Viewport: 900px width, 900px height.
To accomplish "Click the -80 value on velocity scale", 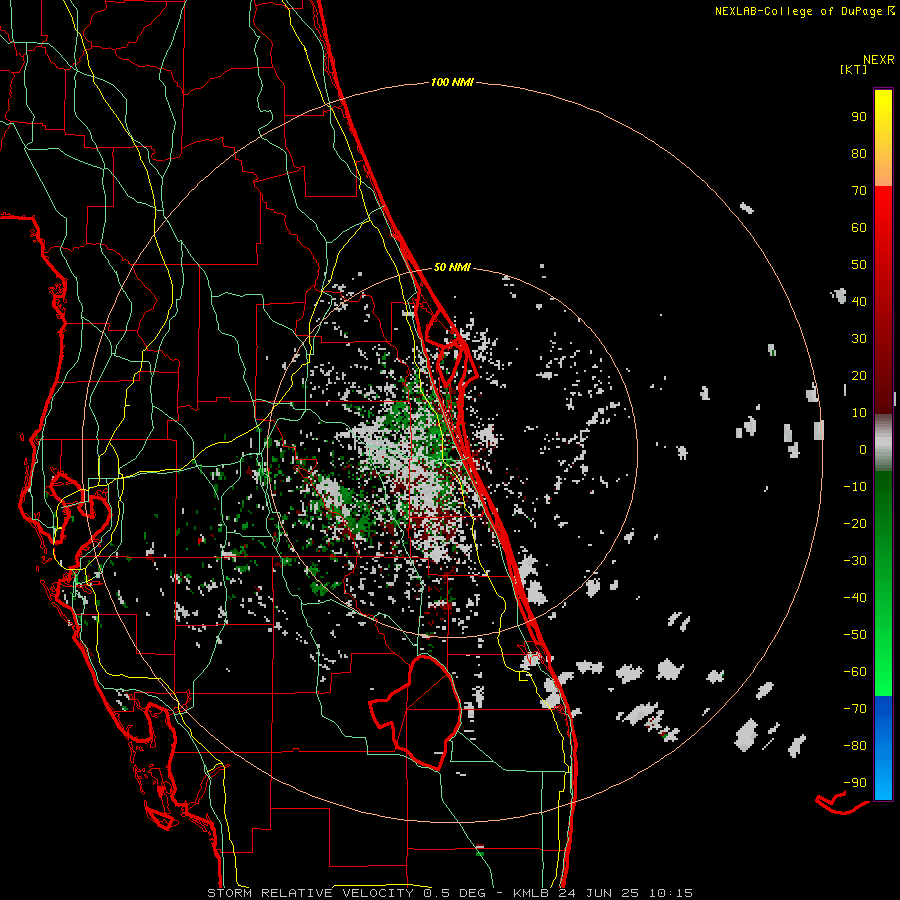I will [855, 746].
